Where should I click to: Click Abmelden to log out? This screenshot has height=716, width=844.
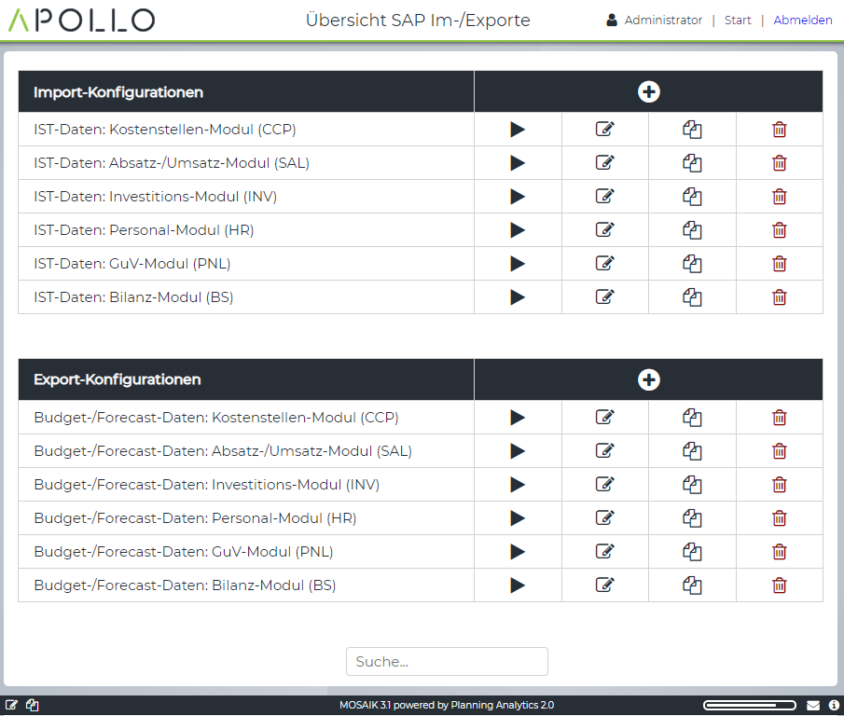point(803,20)
